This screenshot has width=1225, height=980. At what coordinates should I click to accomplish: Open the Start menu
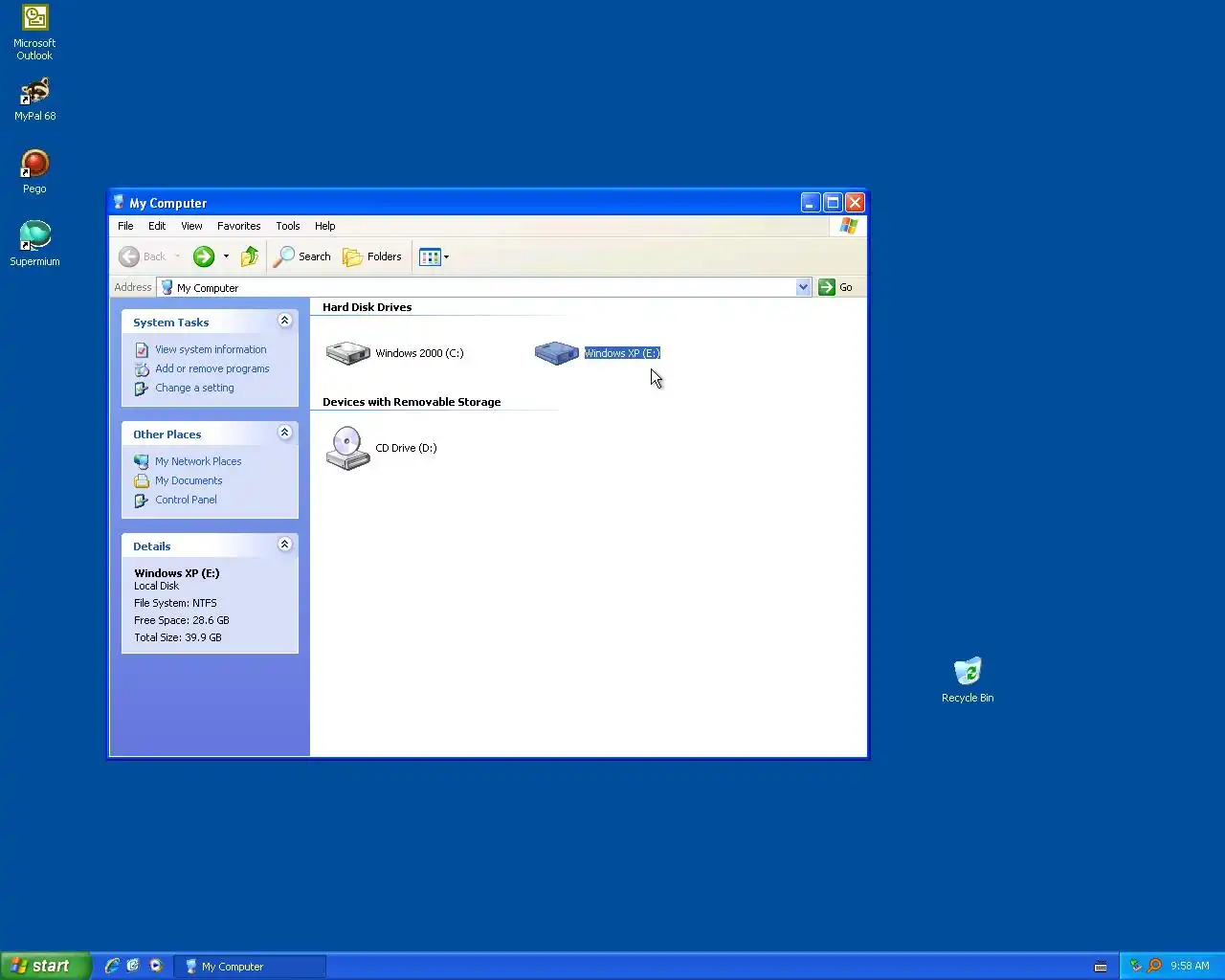click(45, 966)
